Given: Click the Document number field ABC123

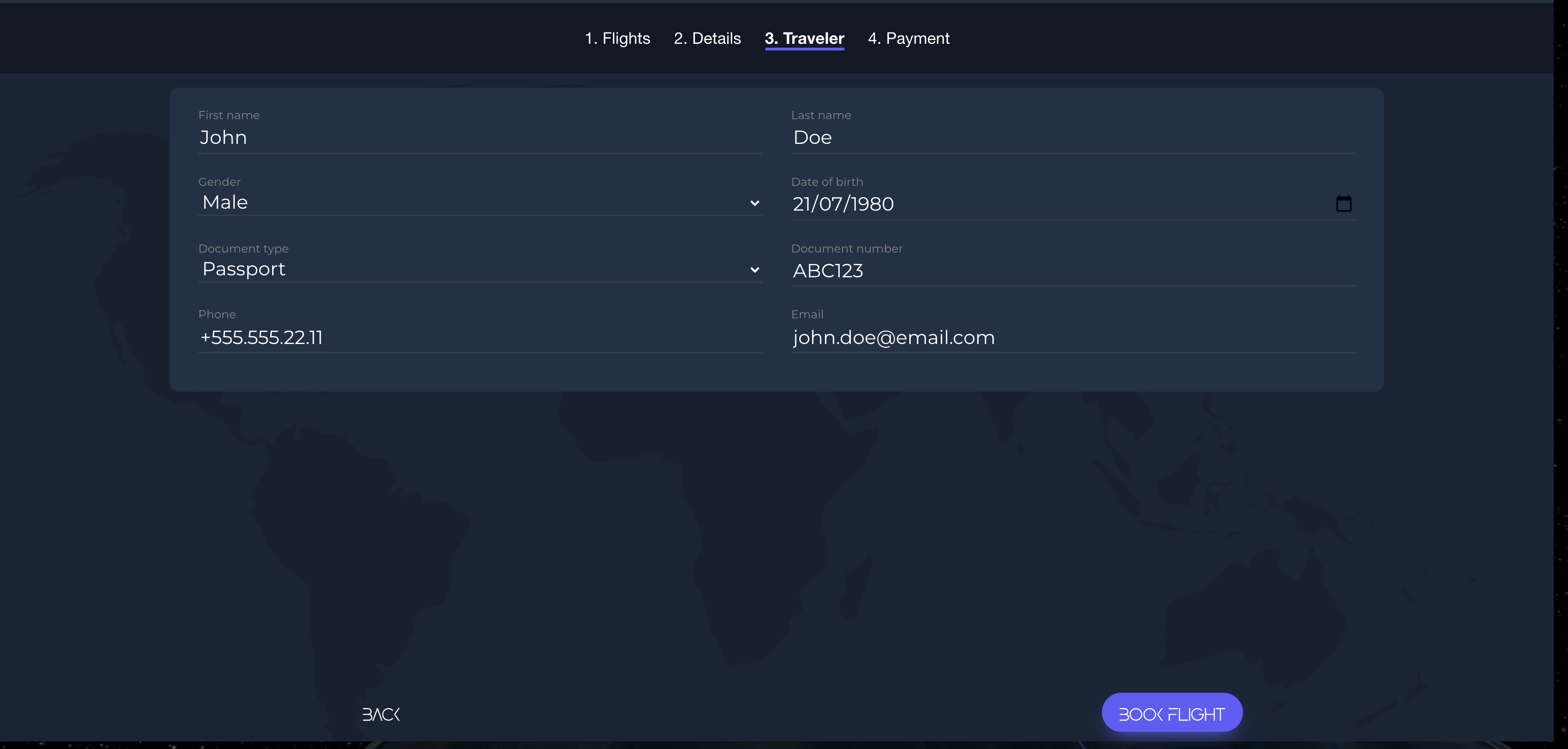Looking at the screenshot, I should click(1071, 271).
